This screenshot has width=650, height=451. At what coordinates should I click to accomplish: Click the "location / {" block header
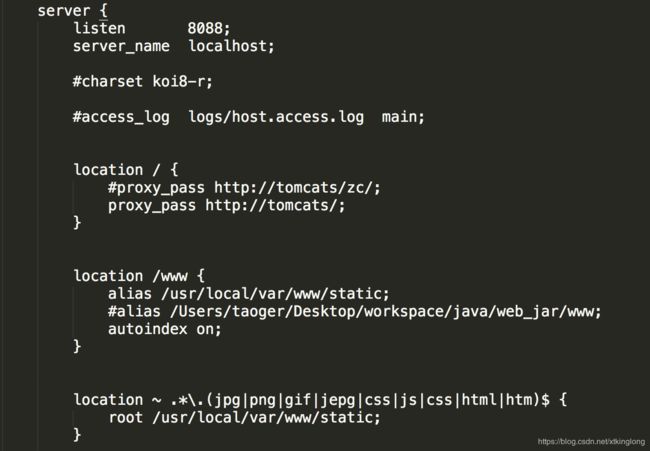pos(126,170)
